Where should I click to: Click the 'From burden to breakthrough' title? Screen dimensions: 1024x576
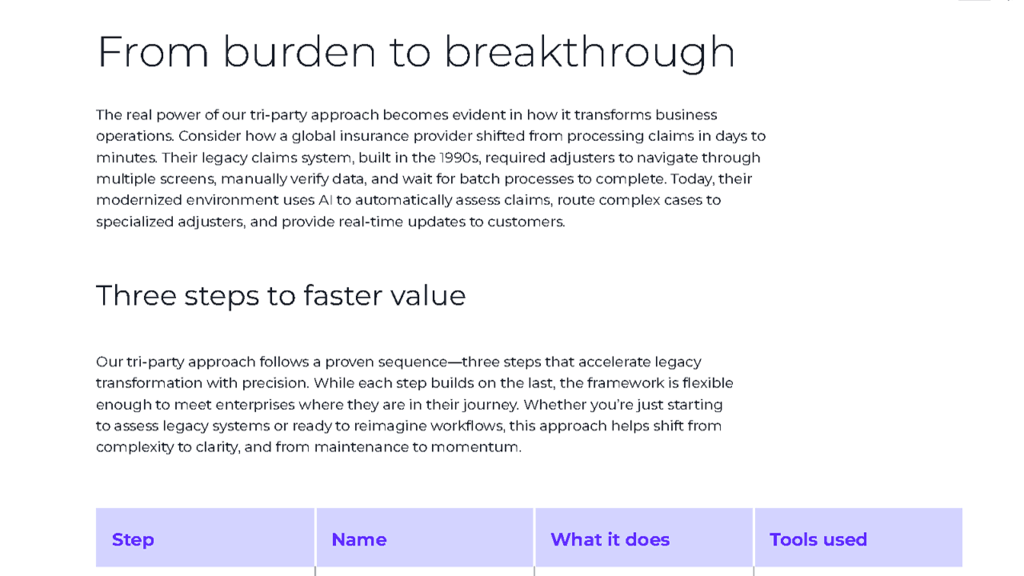(416, 52)
